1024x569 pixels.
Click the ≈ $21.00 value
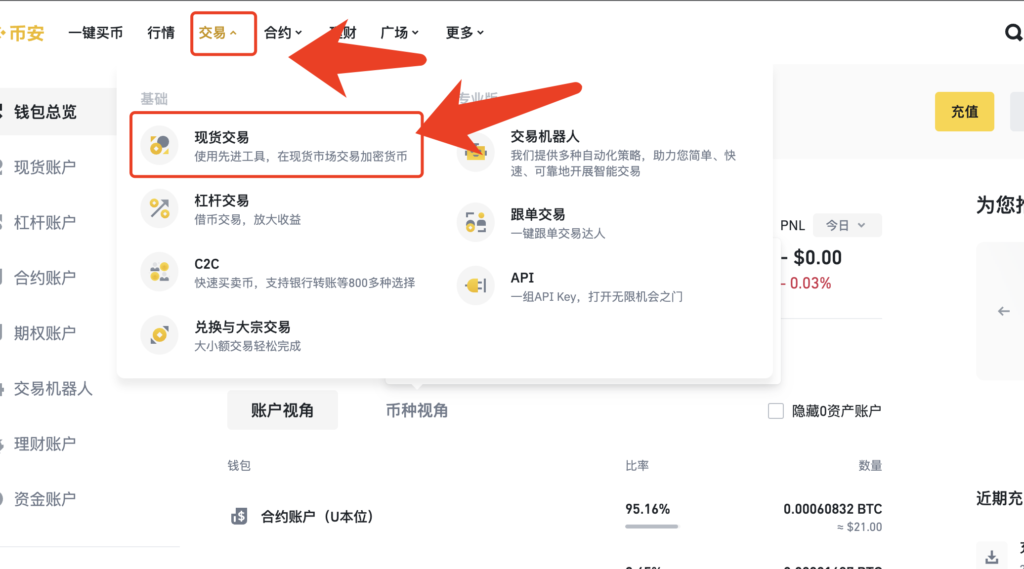pos(859,527)
